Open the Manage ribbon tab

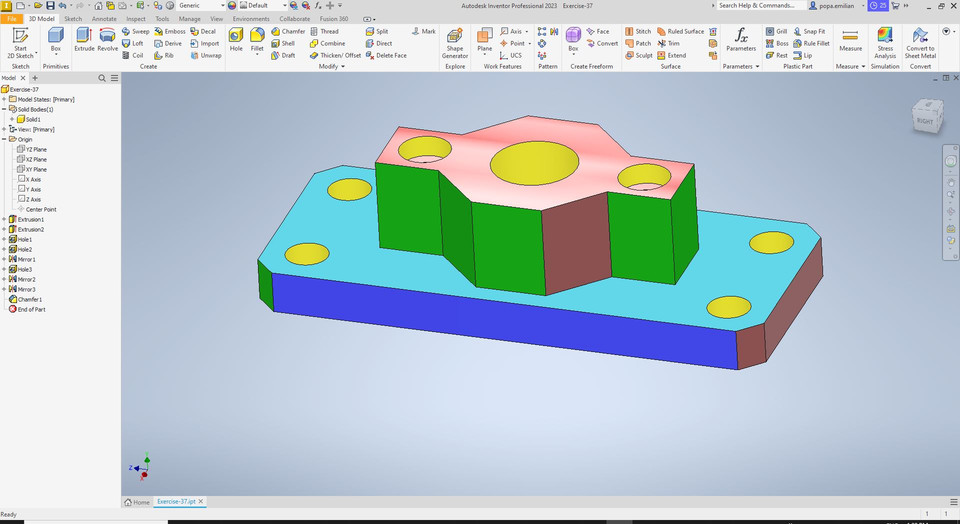[x=189, y=18]
